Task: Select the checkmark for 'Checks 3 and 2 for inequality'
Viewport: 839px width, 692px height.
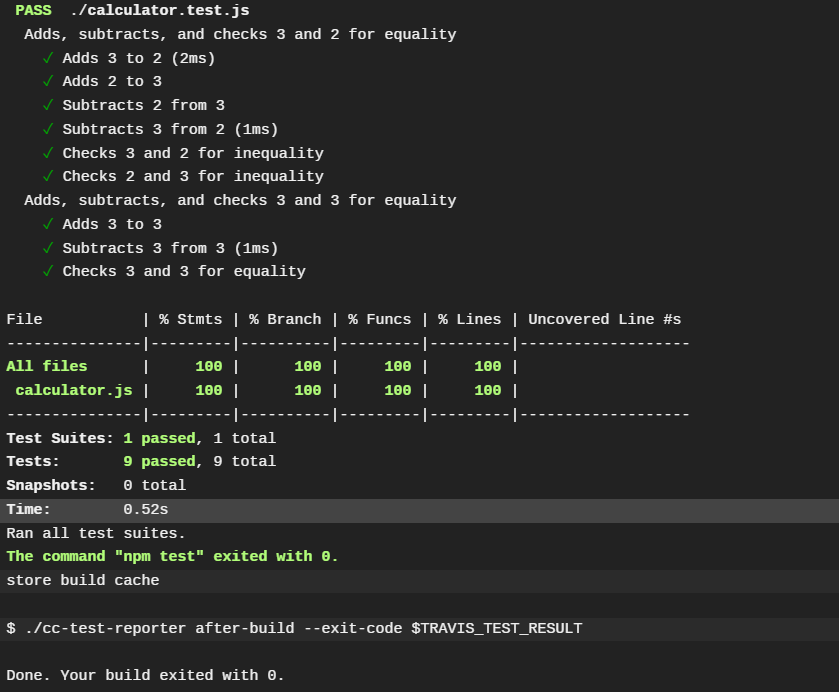Action: (x=47, y=153)
